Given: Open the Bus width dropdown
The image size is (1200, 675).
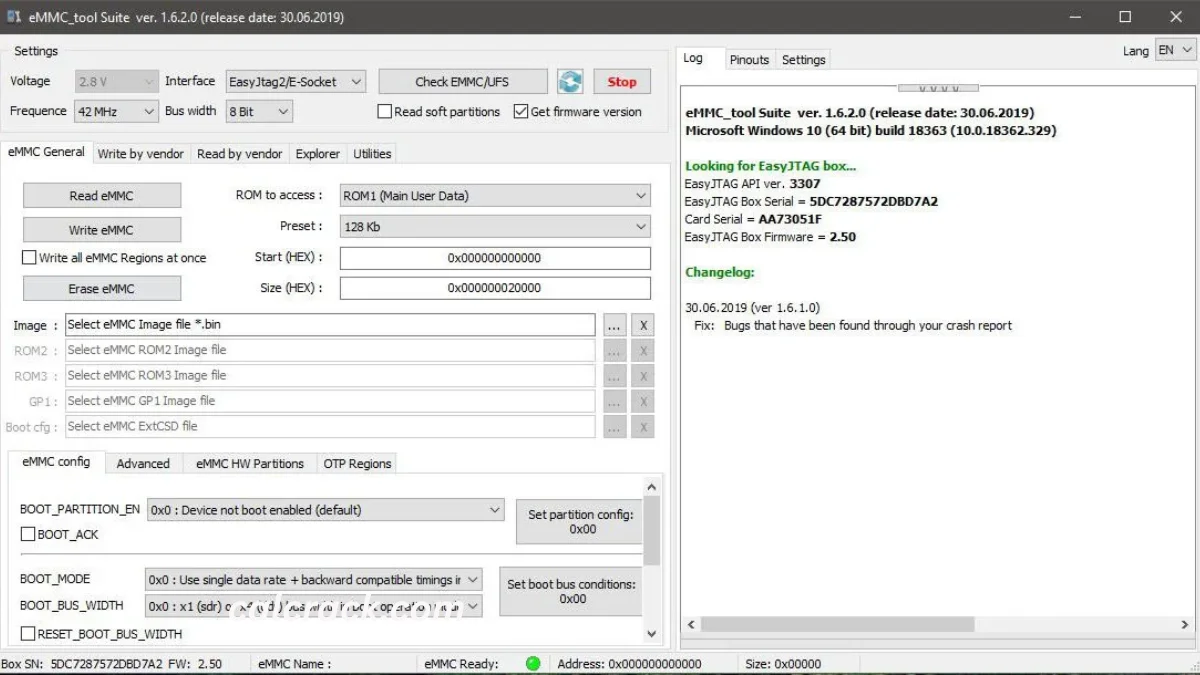Looking at the screenshot, I should pyautogui.click(x=259, y=112).
